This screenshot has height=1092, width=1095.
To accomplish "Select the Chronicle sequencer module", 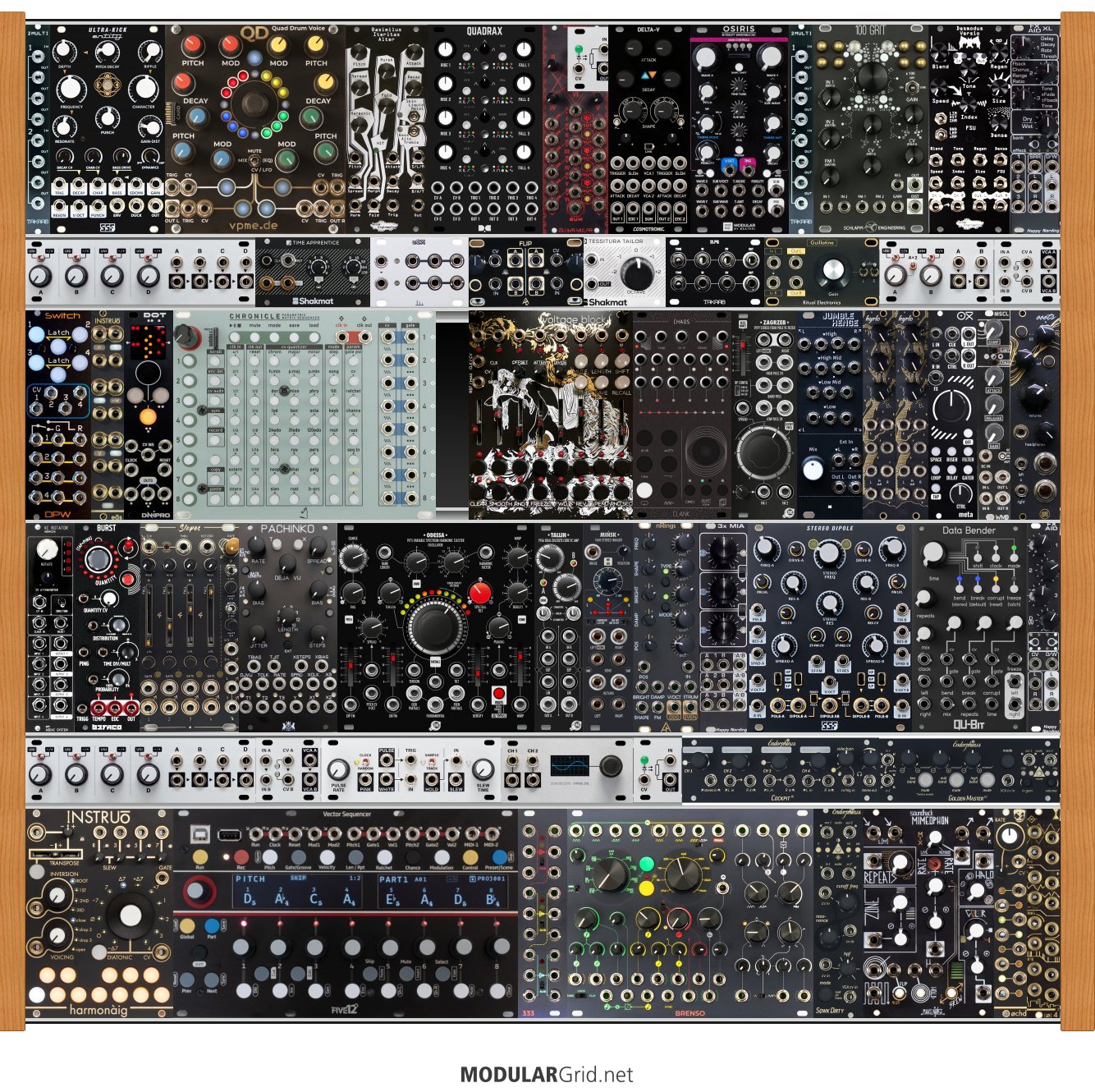I will (x=305, y=415).
